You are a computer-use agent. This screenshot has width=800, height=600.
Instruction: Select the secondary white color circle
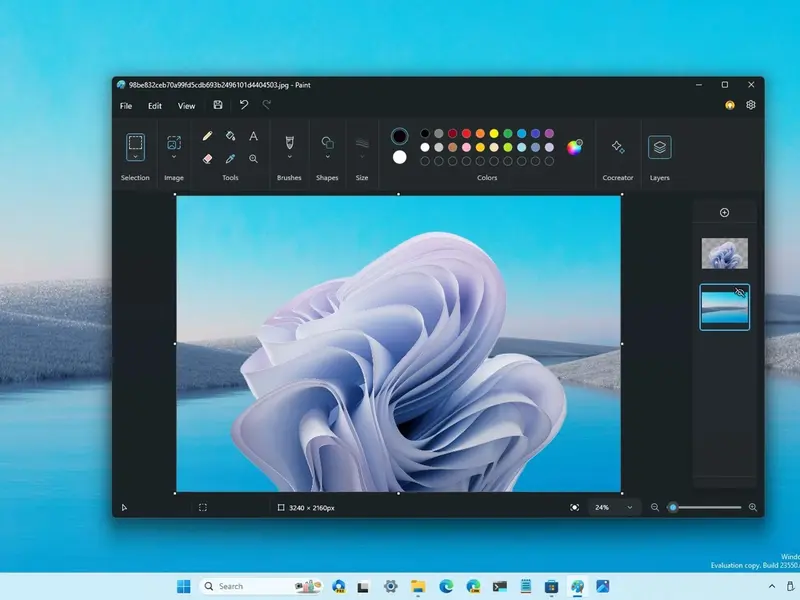[x=399, y=157]
